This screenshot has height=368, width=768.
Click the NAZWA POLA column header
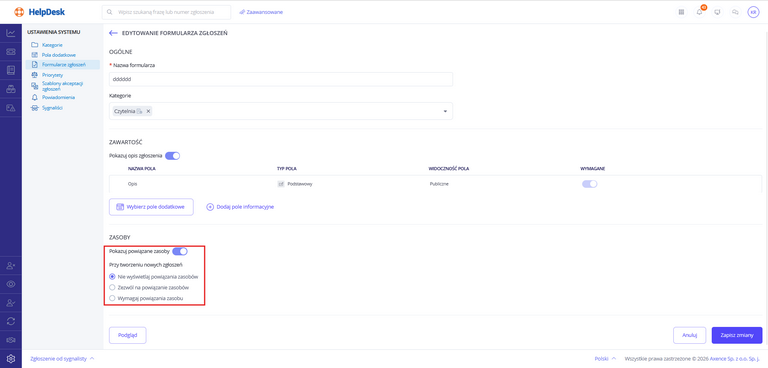pos(142,169)
